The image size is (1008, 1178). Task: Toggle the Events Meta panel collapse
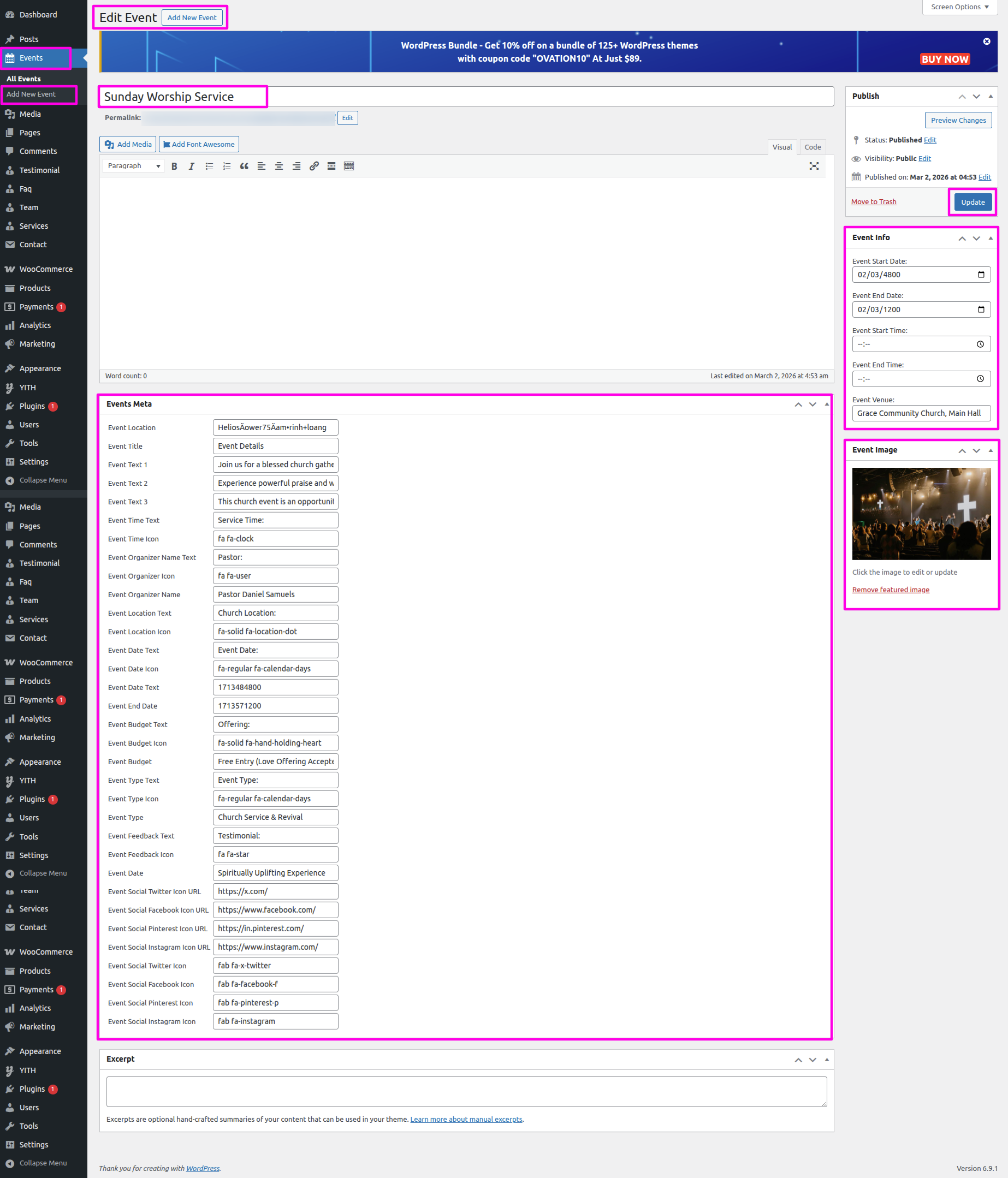coord(826,404)
